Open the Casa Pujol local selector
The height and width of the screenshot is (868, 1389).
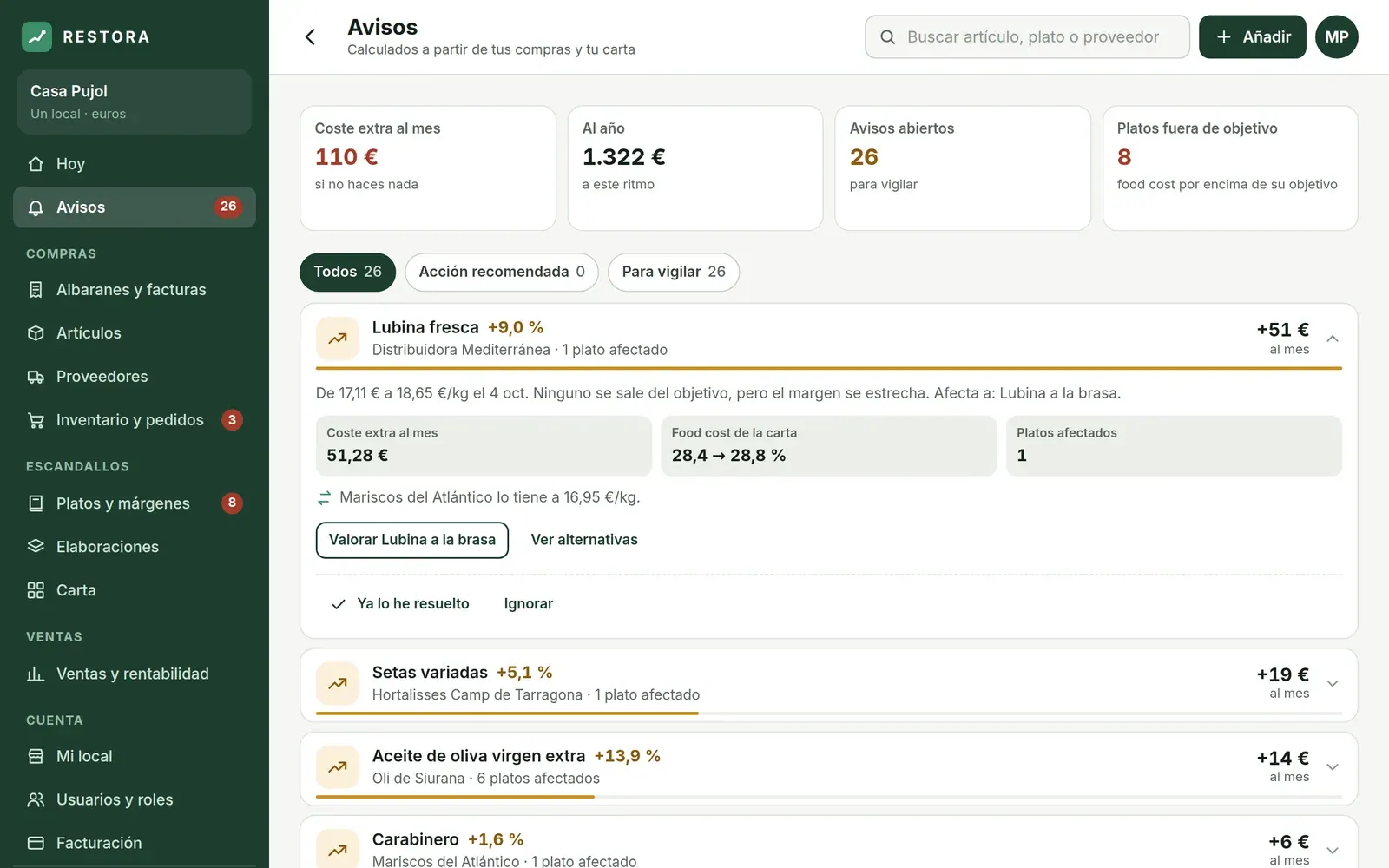[x=135, y=102]
